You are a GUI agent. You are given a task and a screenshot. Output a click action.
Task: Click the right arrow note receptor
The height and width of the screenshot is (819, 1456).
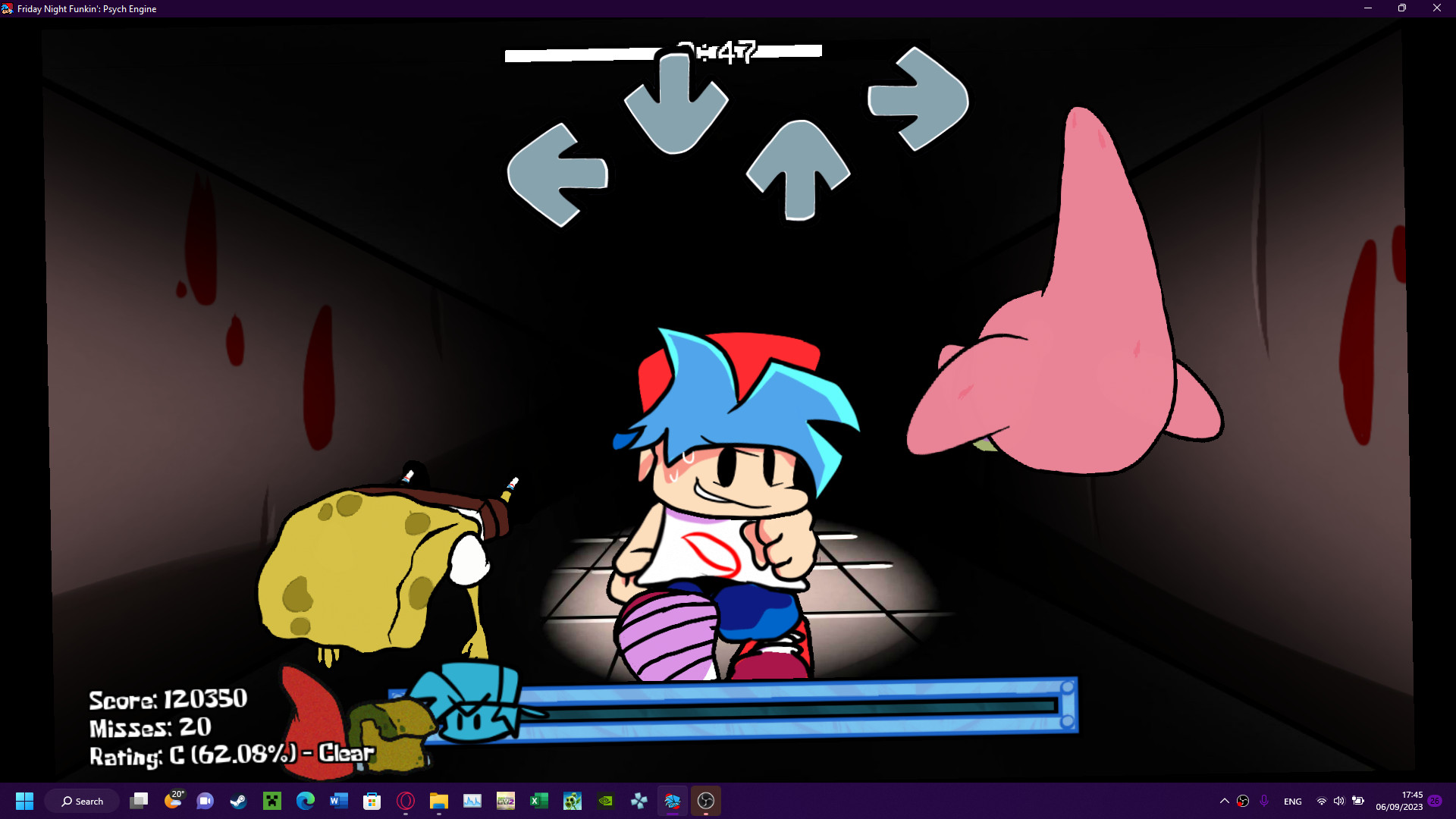(918, 99)
